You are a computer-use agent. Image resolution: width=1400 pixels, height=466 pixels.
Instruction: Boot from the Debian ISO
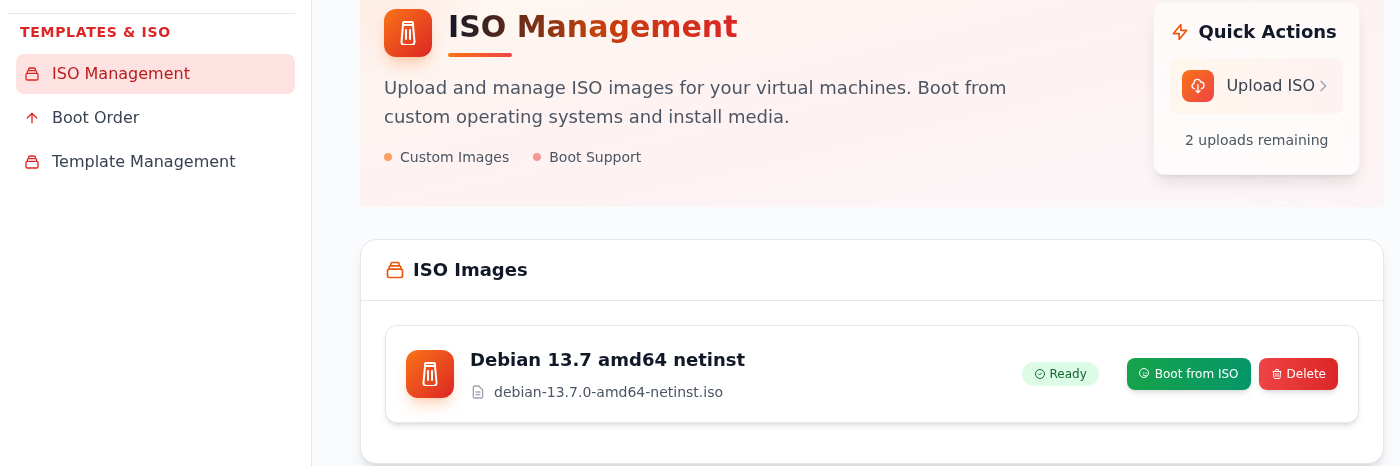pos(1189,374)
